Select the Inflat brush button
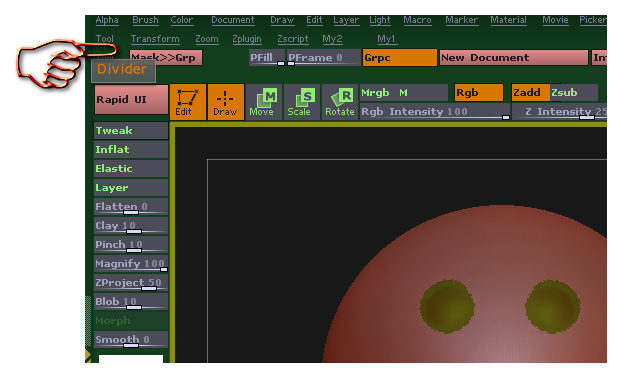 tap(131, 150)
